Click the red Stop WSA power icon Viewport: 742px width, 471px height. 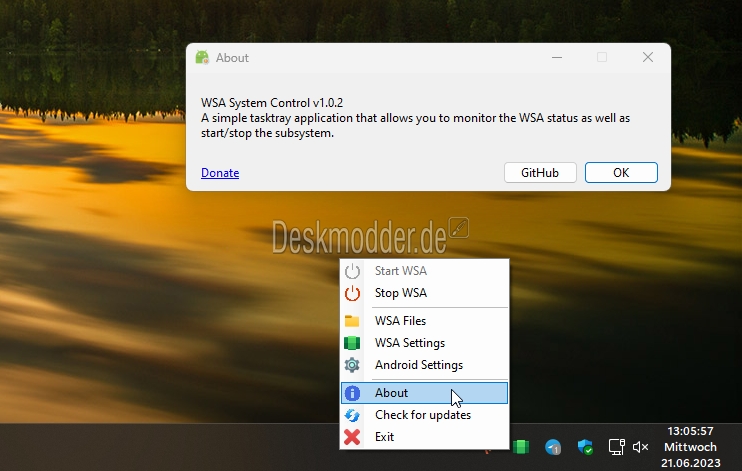tap(352, 293)
